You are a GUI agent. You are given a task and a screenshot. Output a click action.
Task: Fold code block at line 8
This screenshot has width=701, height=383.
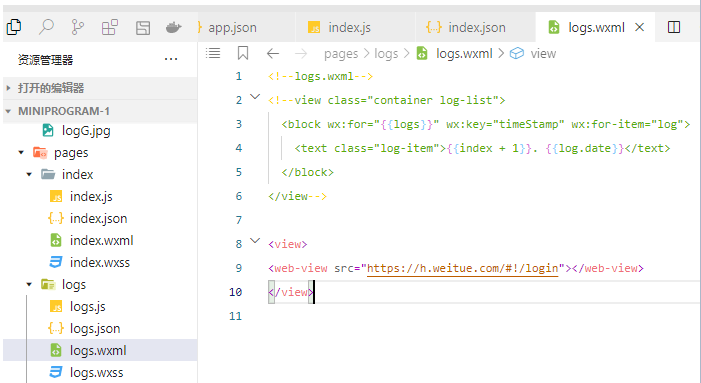tap(255, 240)
